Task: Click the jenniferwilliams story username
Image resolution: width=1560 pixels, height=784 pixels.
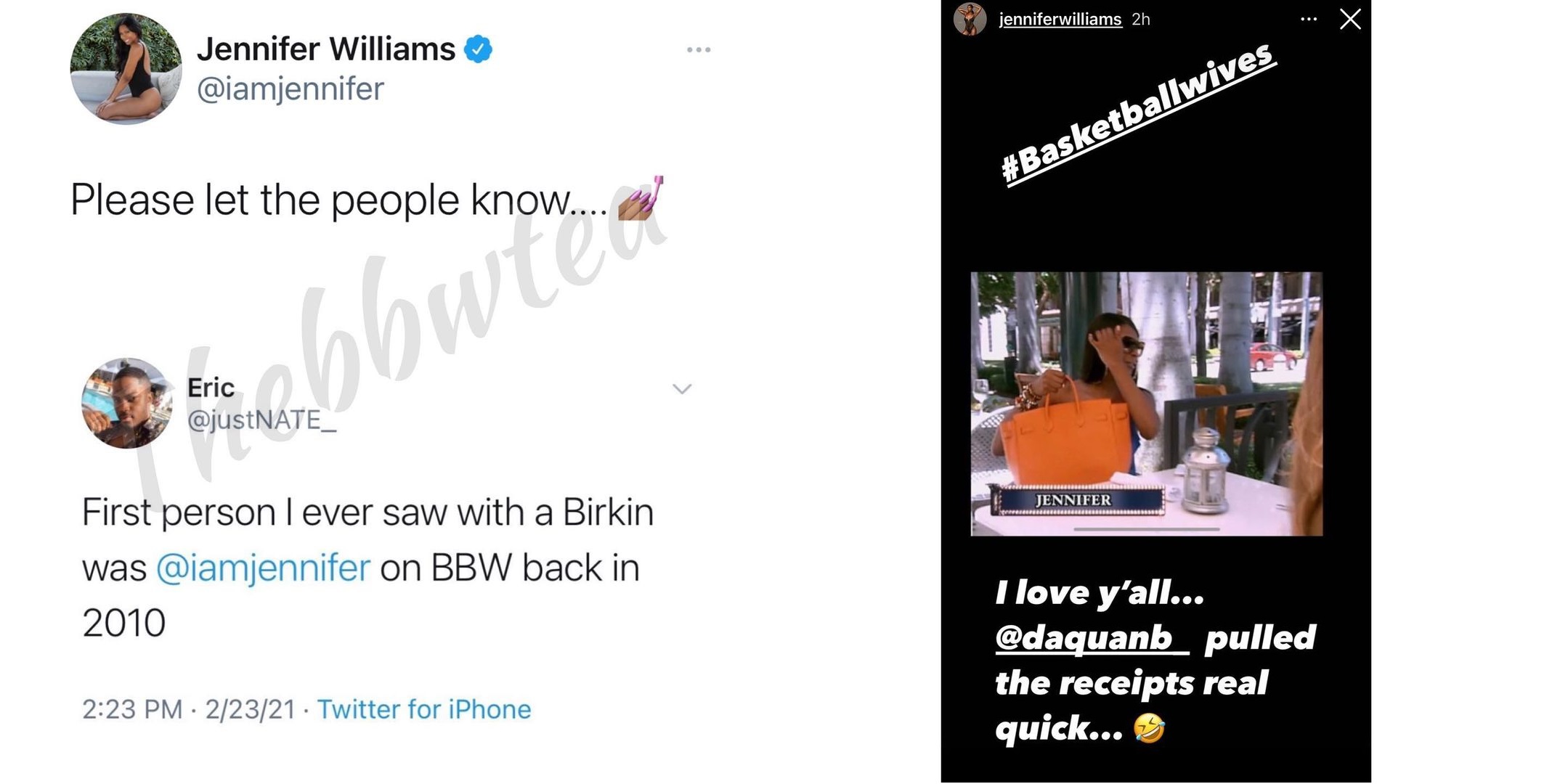Action: (1060, 20)
